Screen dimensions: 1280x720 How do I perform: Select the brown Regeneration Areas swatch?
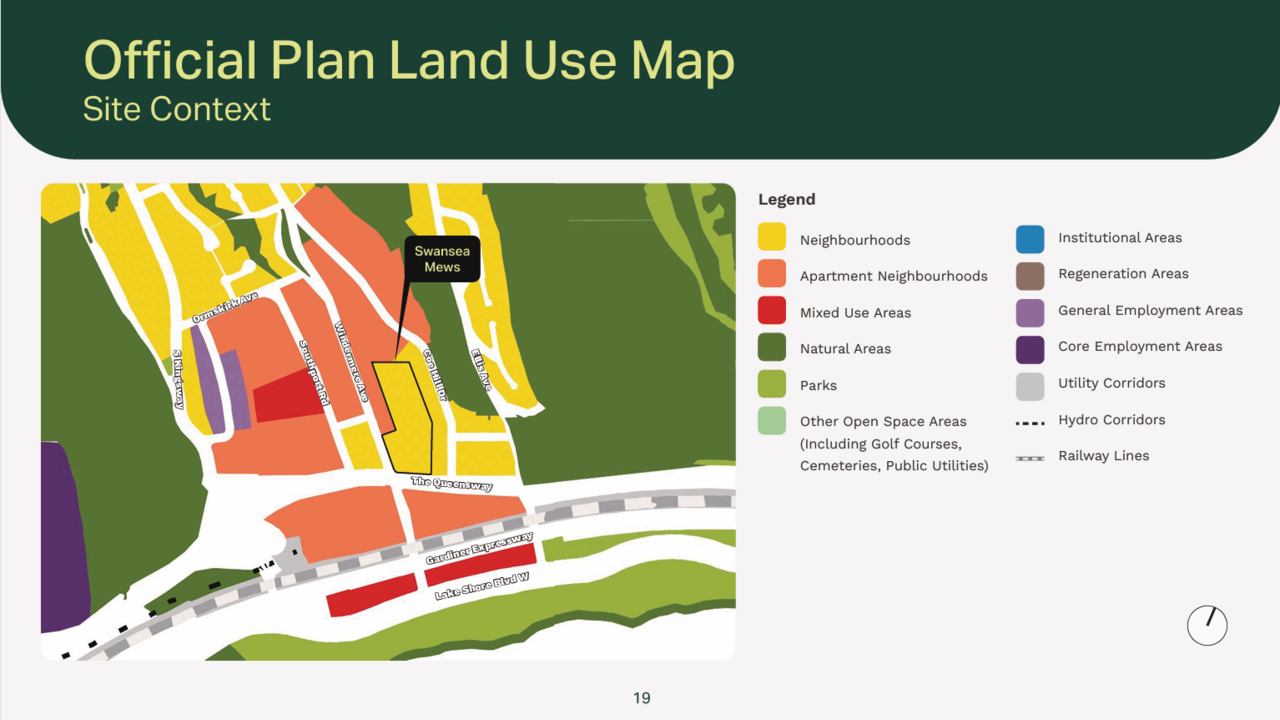1030,275
